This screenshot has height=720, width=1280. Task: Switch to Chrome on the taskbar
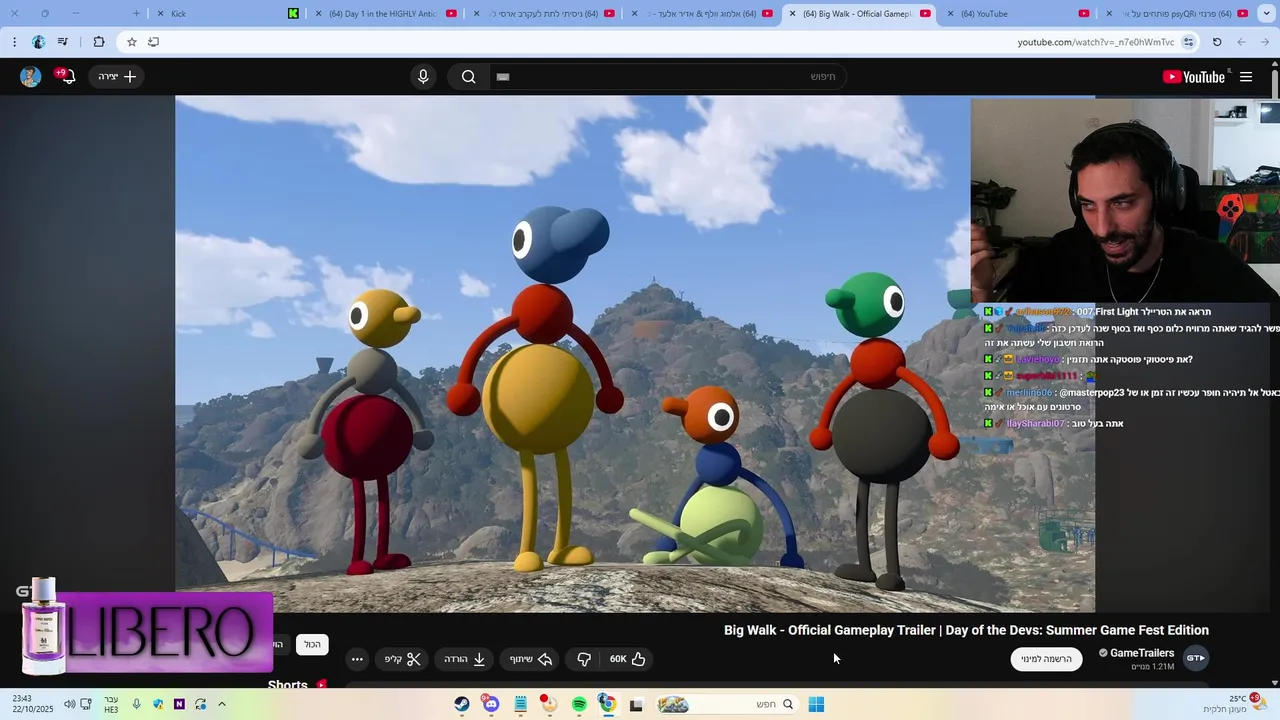click(x=607, y=704)
